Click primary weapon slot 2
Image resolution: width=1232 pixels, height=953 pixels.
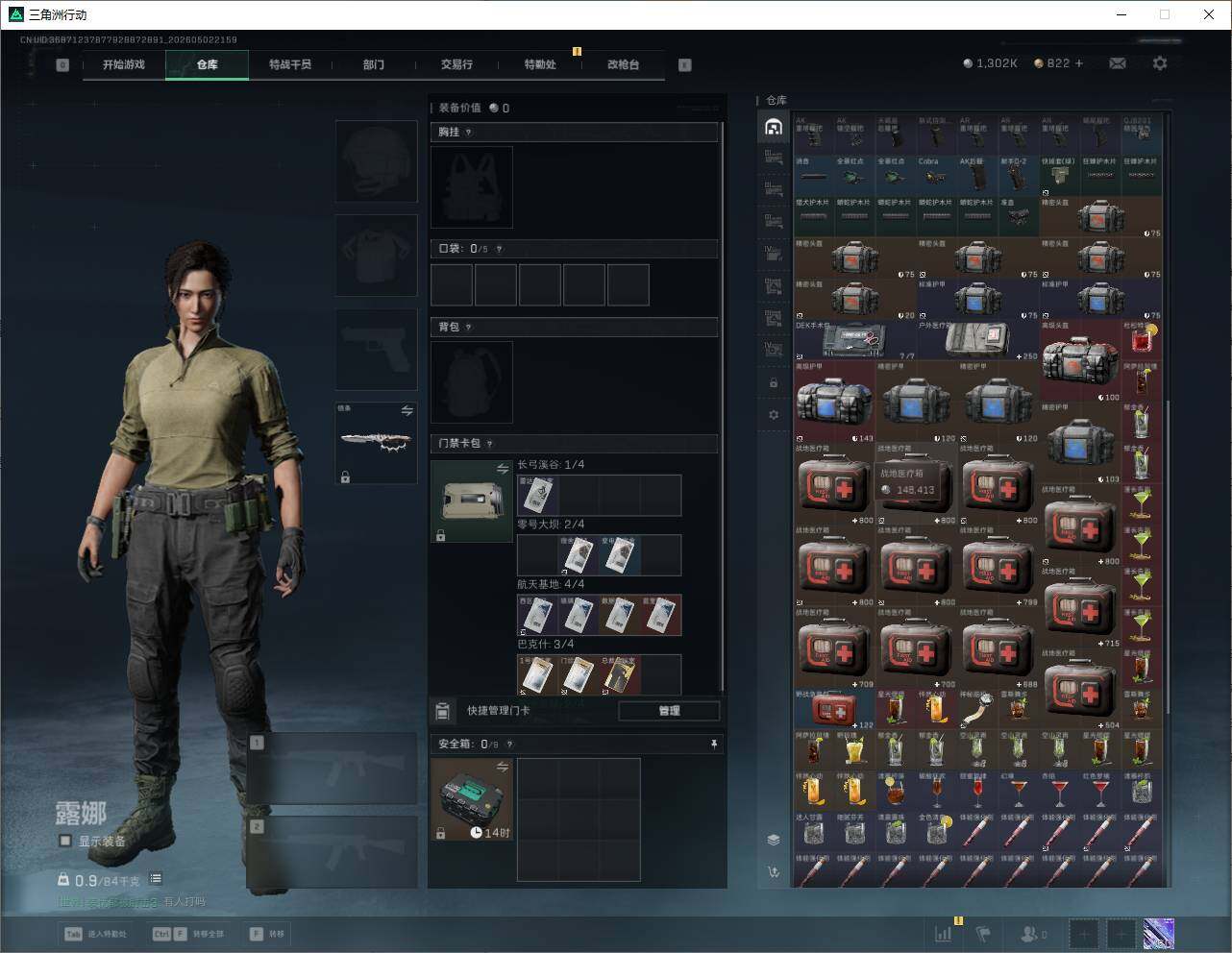[x=332, y=853]
